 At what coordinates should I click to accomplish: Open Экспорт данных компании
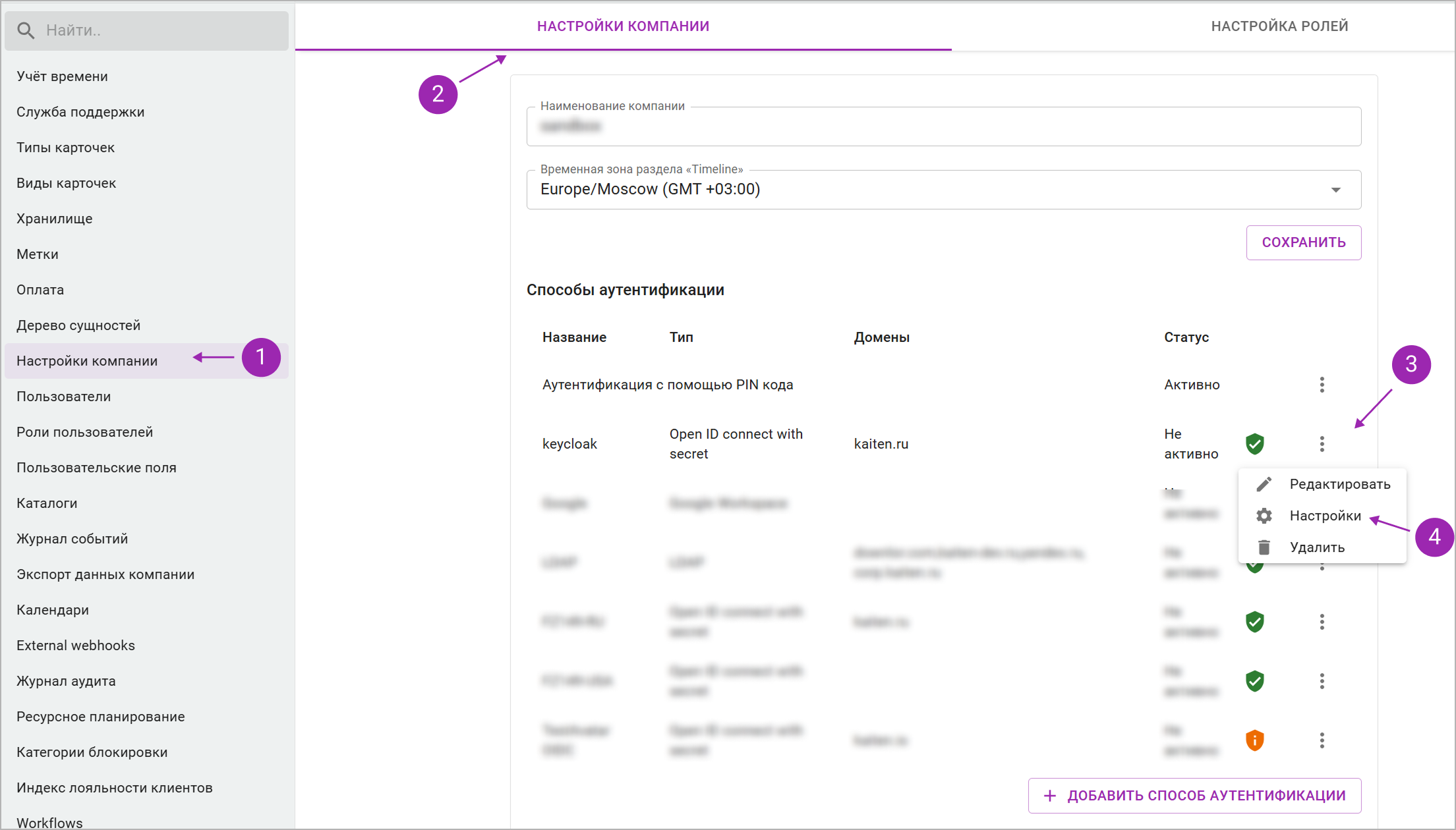(x=105, y=574)
